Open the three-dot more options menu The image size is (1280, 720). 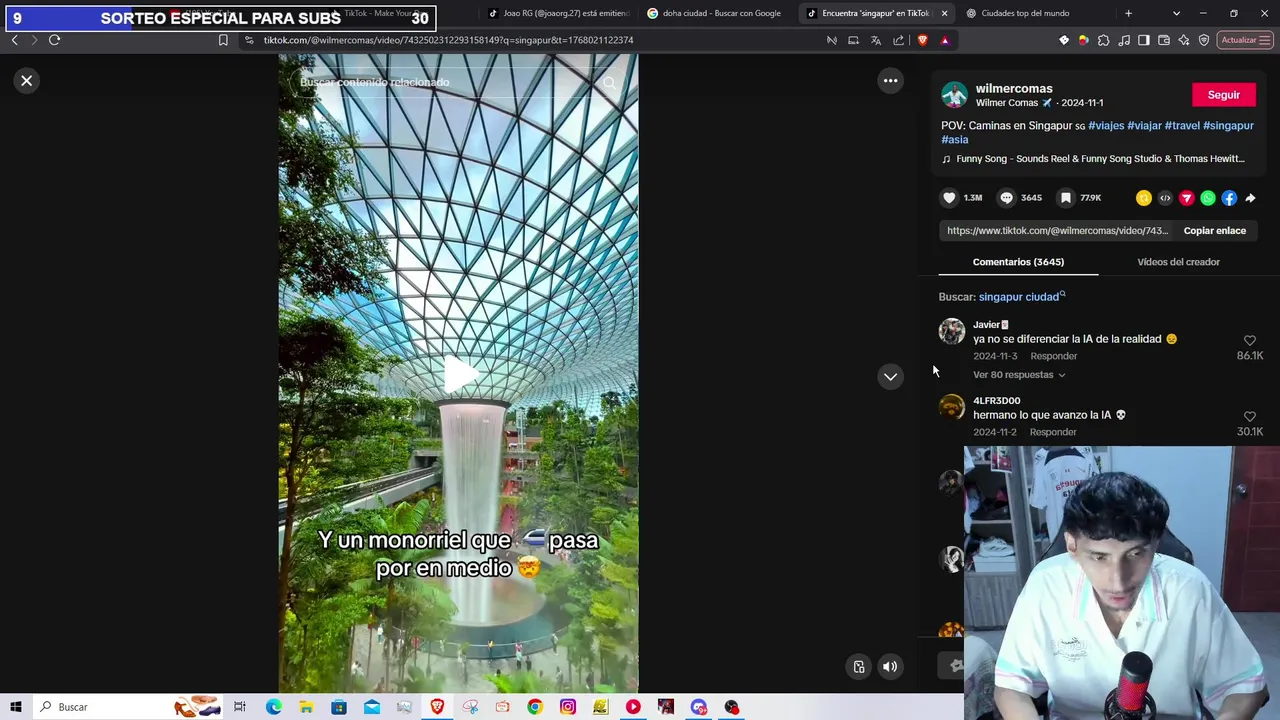pos(890,81)
